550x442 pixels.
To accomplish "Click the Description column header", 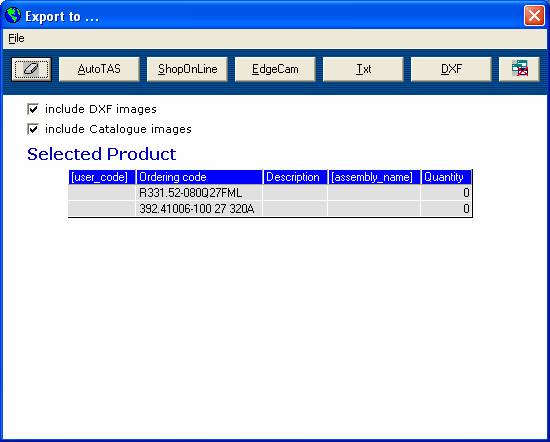I will [295, 177].
